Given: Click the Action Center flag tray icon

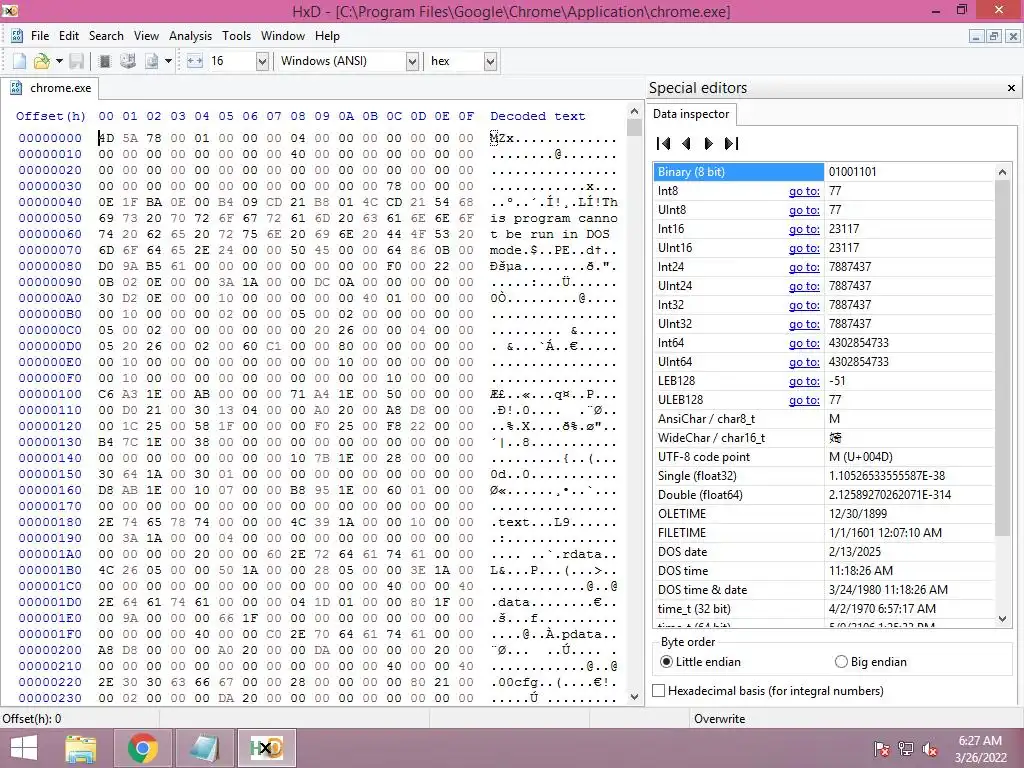Looking at the screenshot, I should click(882, 748).
